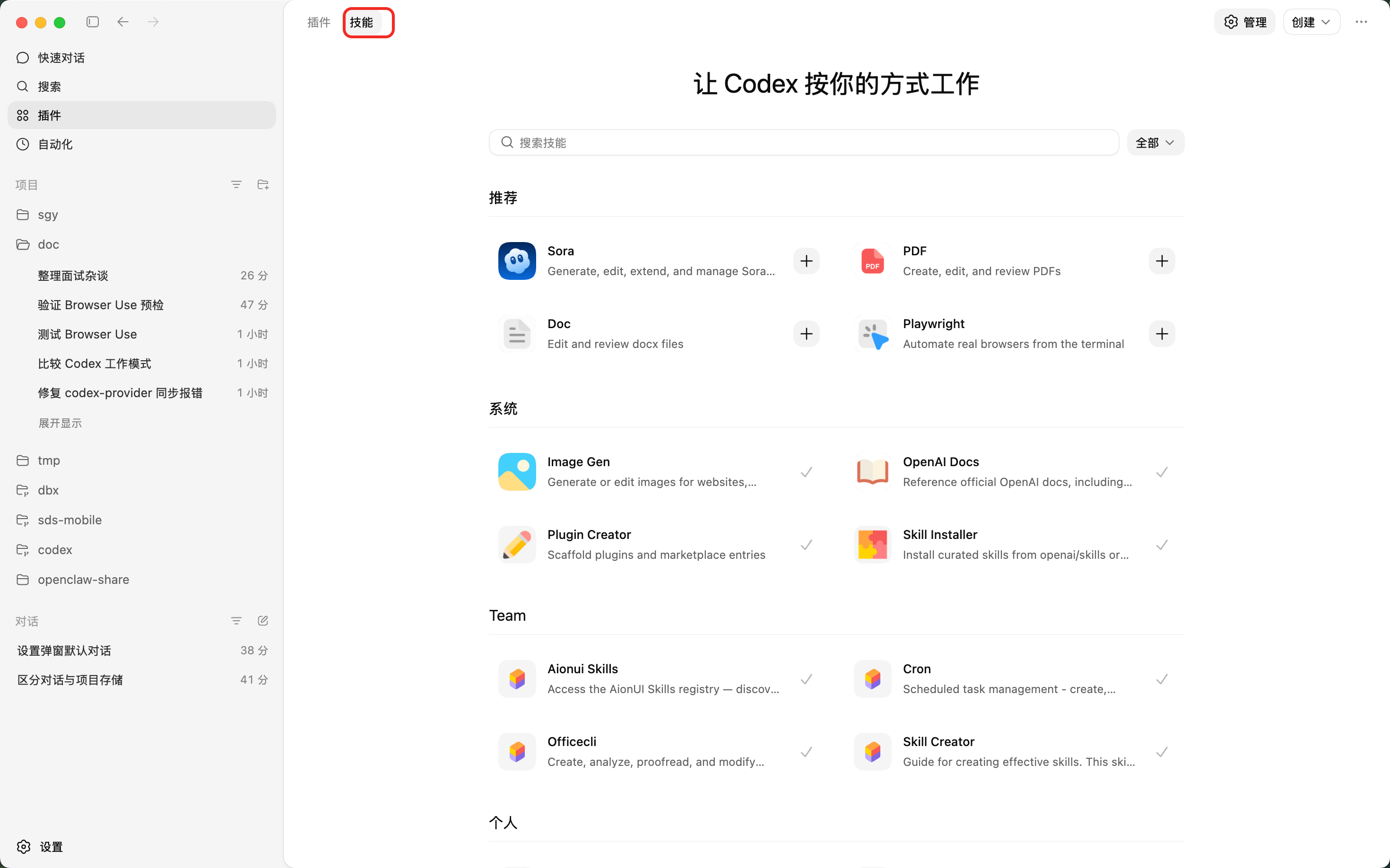Screen dimensions: 1390x868
Task: Open the Image Gen skill icon
Action: coord(517,472)
